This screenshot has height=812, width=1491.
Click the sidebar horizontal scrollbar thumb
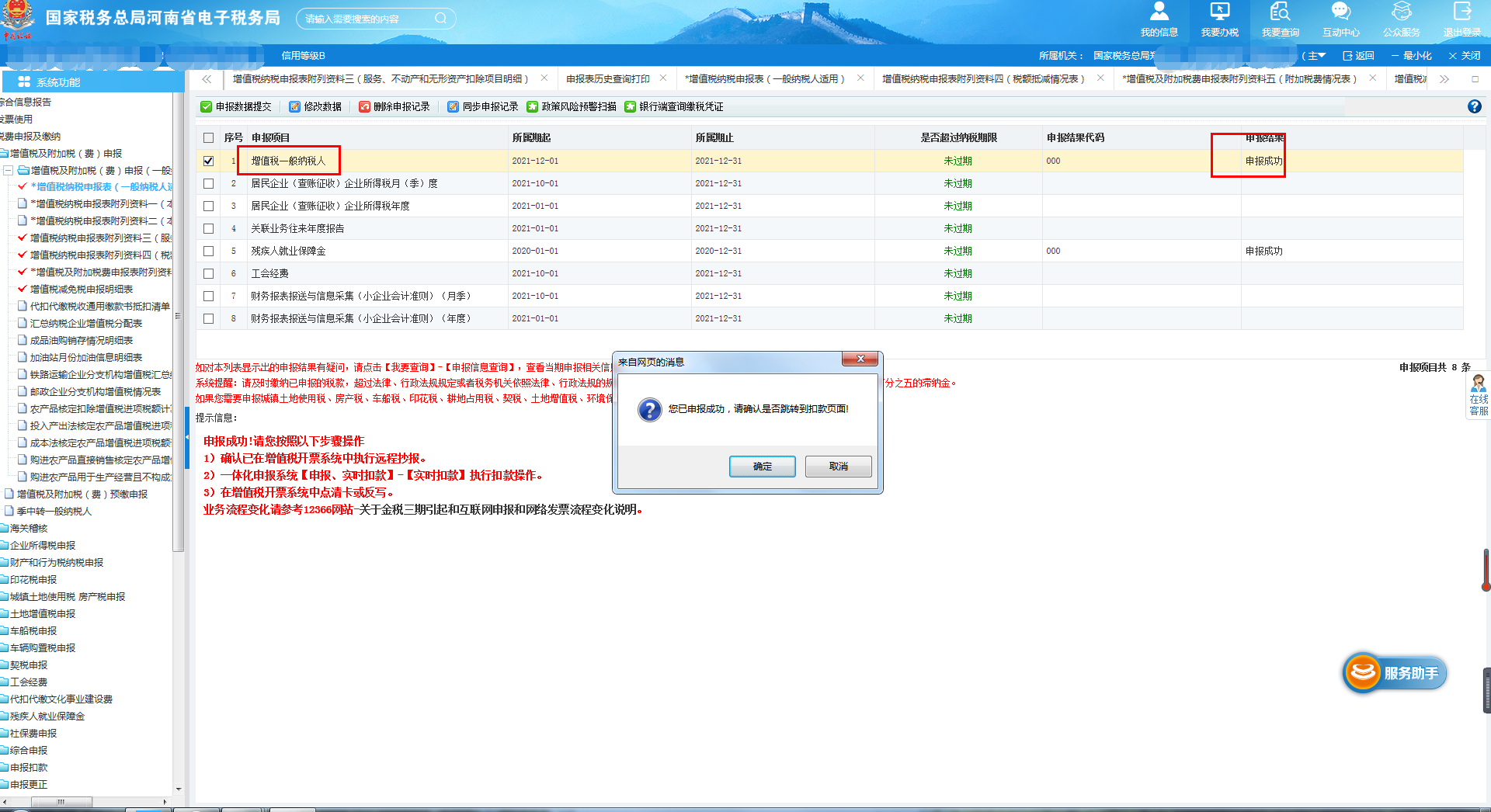61,801
